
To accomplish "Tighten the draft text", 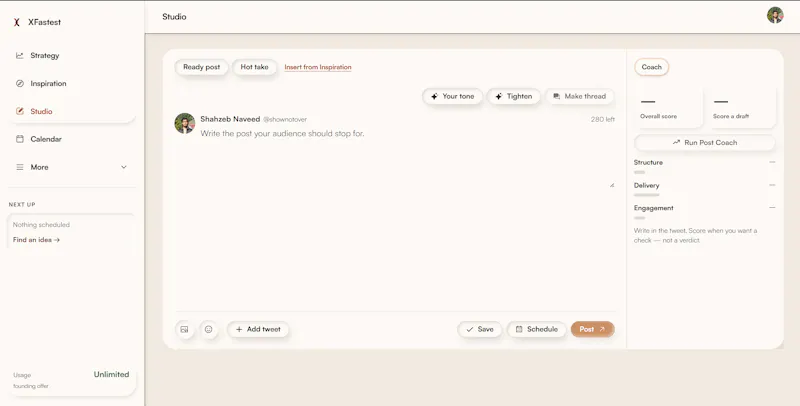I will click(513, 96).
